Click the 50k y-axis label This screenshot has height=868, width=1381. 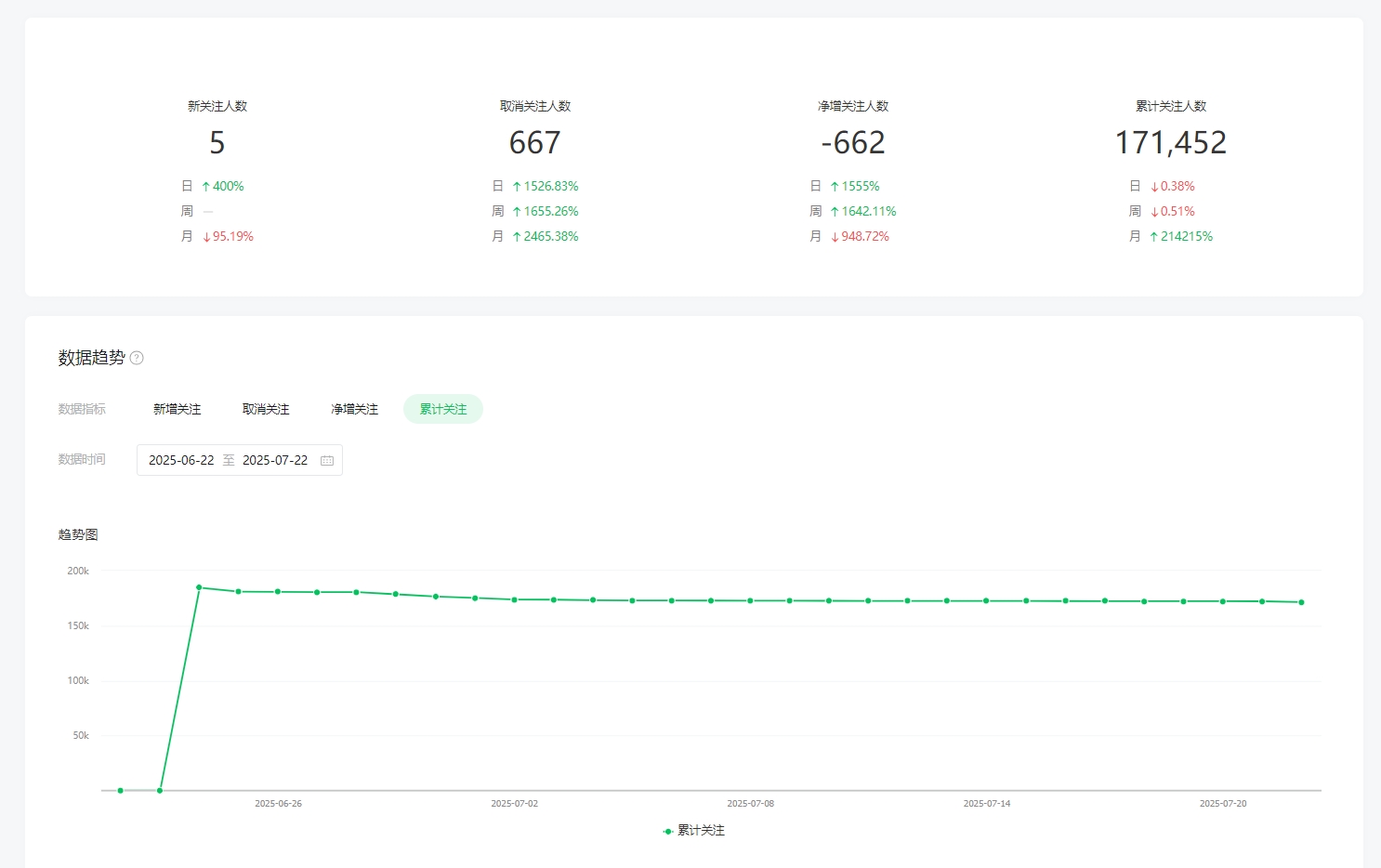[x=81, y=736]
